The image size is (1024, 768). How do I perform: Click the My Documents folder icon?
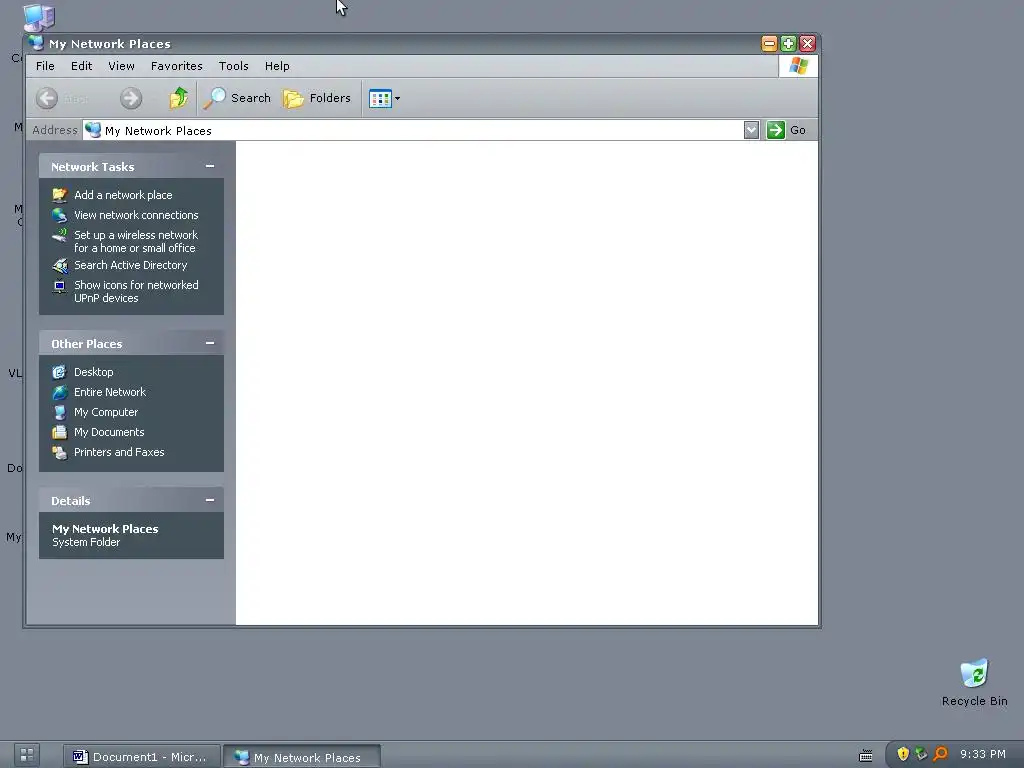pyautogui.click(x=59, y=432)
